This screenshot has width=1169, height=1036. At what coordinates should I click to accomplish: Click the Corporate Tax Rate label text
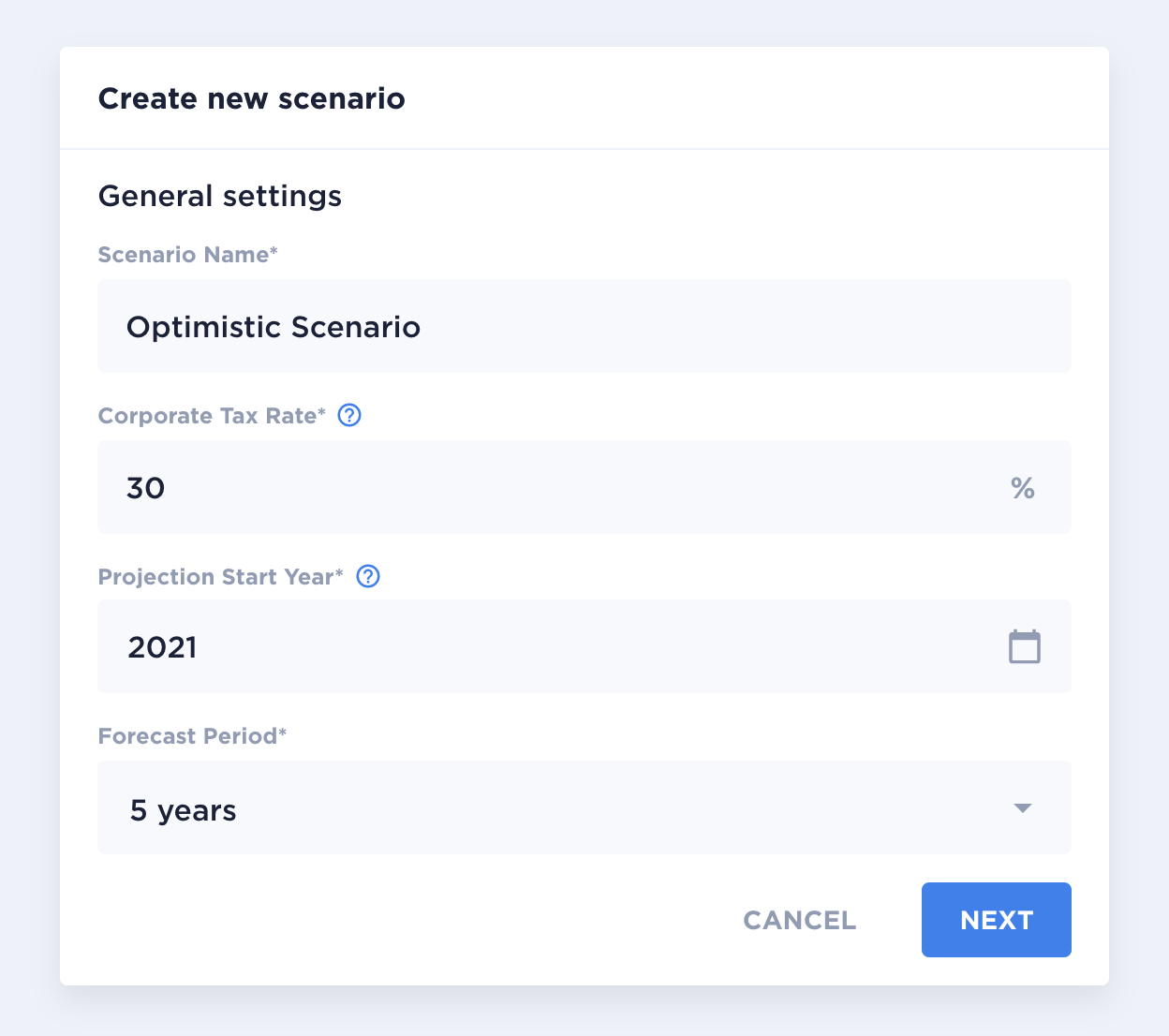pos(212,416)
